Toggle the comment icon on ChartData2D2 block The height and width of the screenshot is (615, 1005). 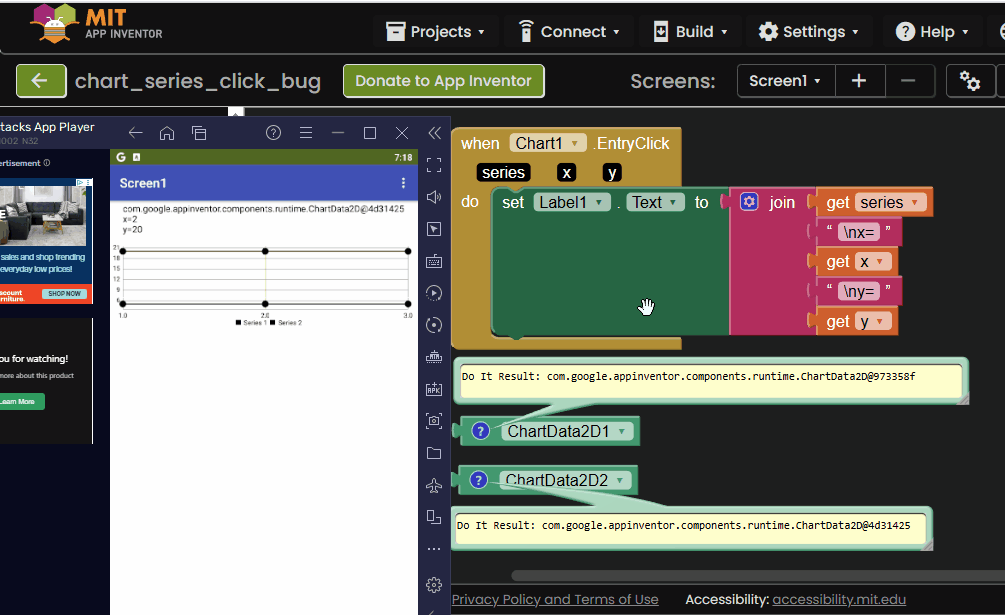pyautogui.click(x=479, y=480)
